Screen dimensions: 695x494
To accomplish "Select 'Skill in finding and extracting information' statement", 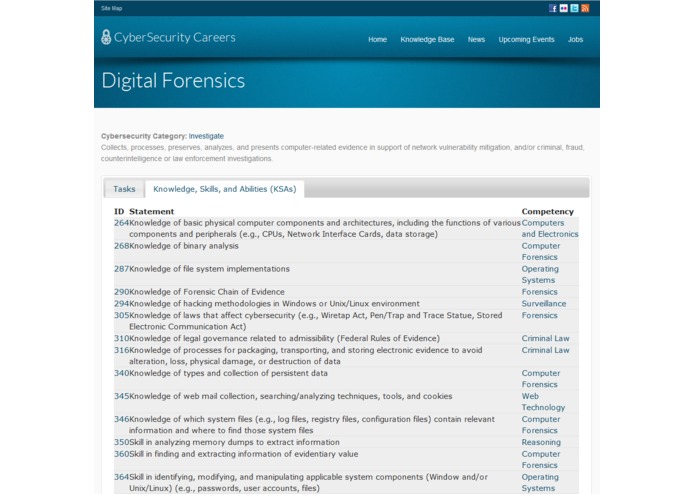I will (x=244, y=454).
